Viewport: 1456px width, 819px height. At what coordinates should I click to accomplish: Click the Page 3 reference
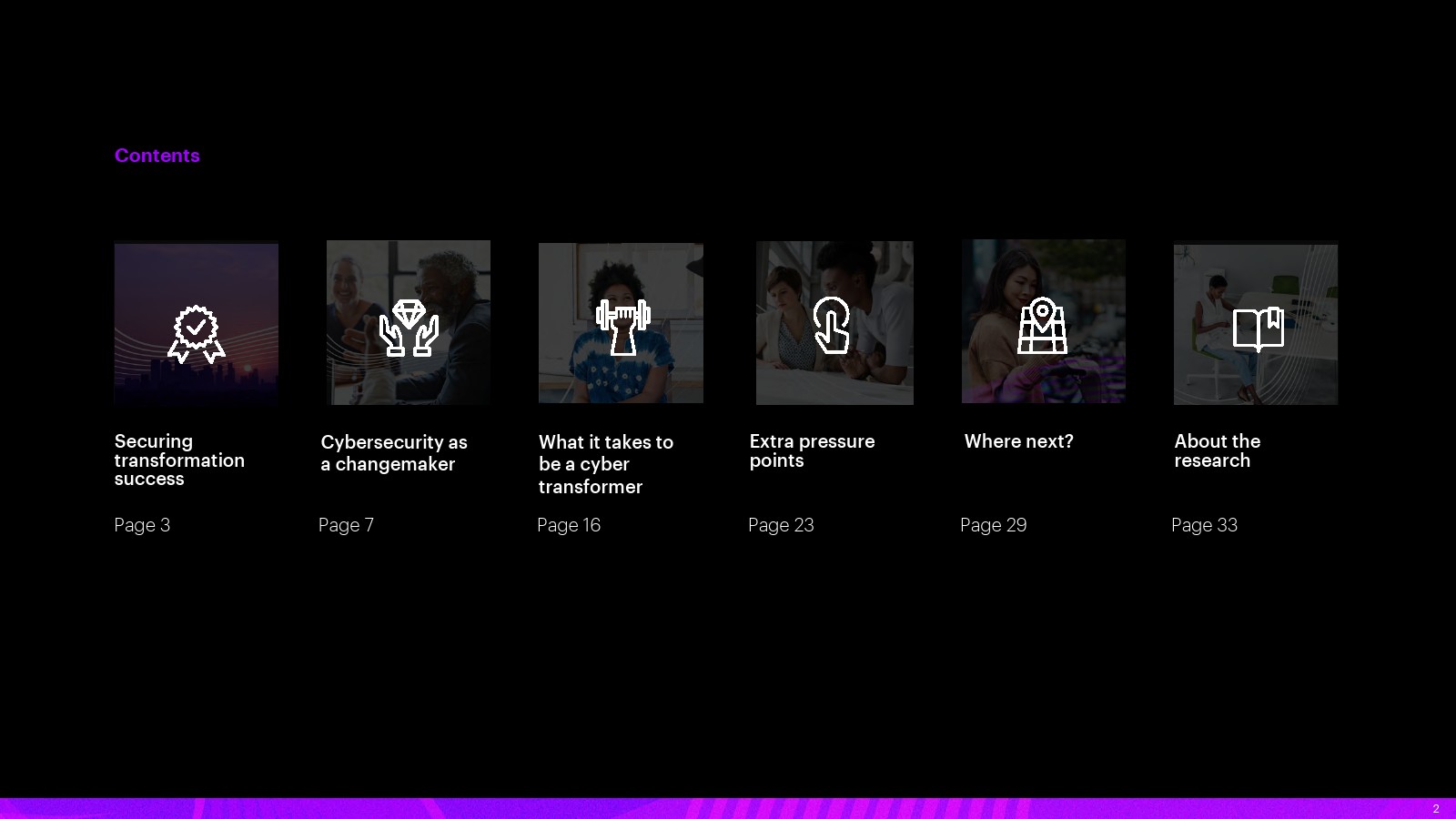142,525
